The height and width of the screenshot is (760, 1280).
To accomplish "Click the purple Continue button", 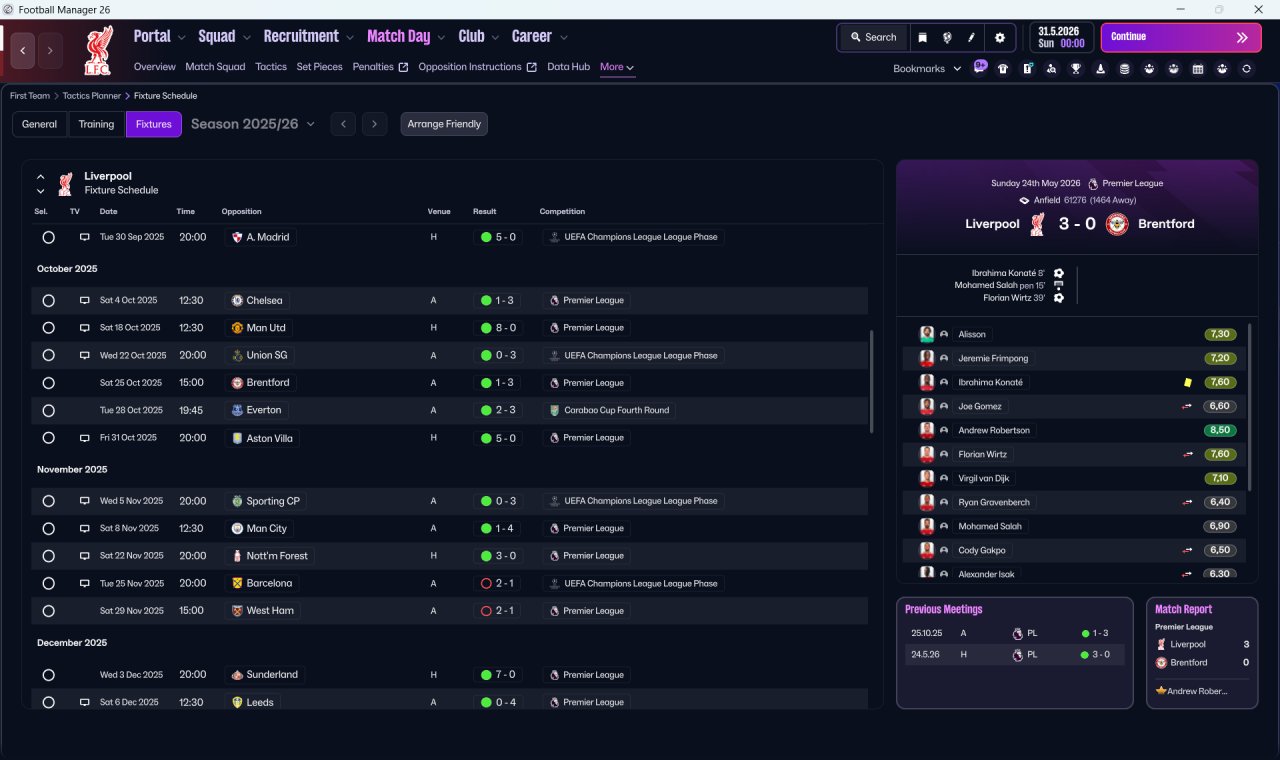I will point(1181,37).
